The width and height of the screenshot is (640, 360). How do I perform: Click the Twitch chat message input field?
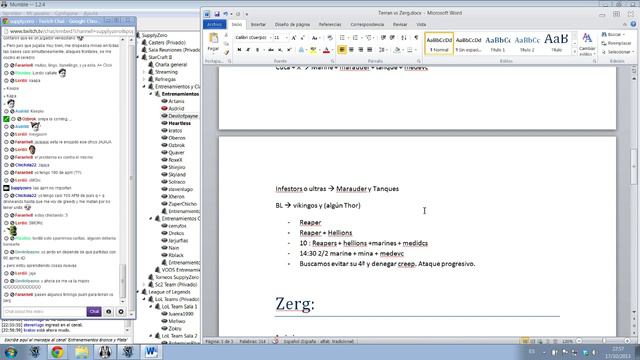[x=44, y=311]
